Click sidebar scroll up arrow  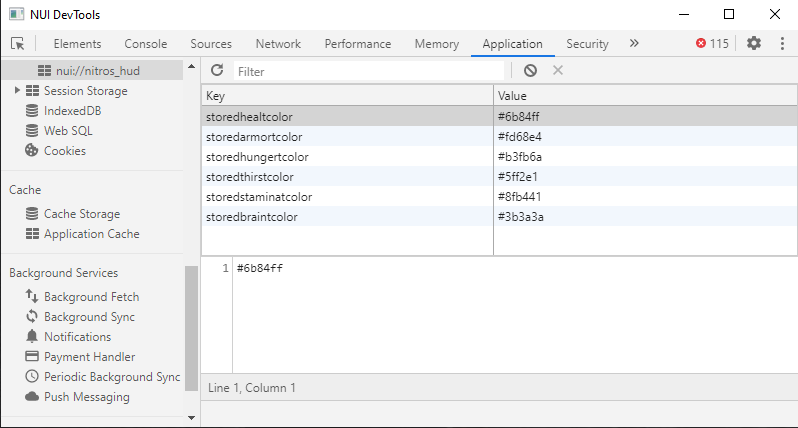(191, 66)
